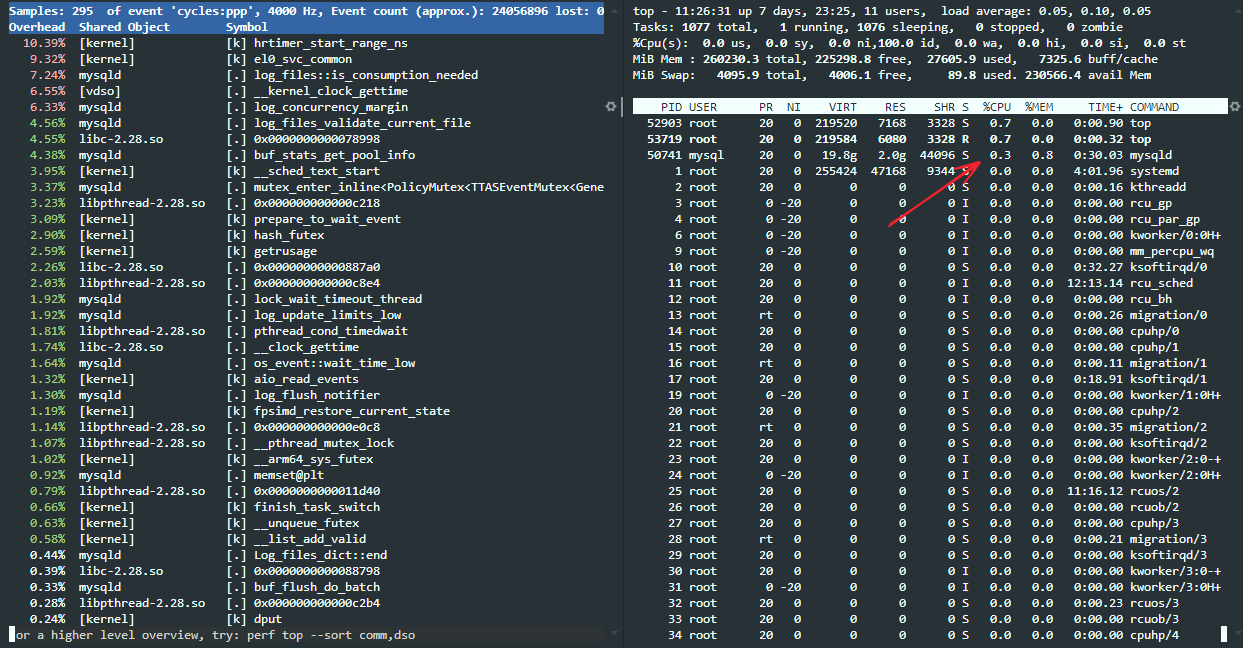Click the top process with PID 52903

pos(930,123)
